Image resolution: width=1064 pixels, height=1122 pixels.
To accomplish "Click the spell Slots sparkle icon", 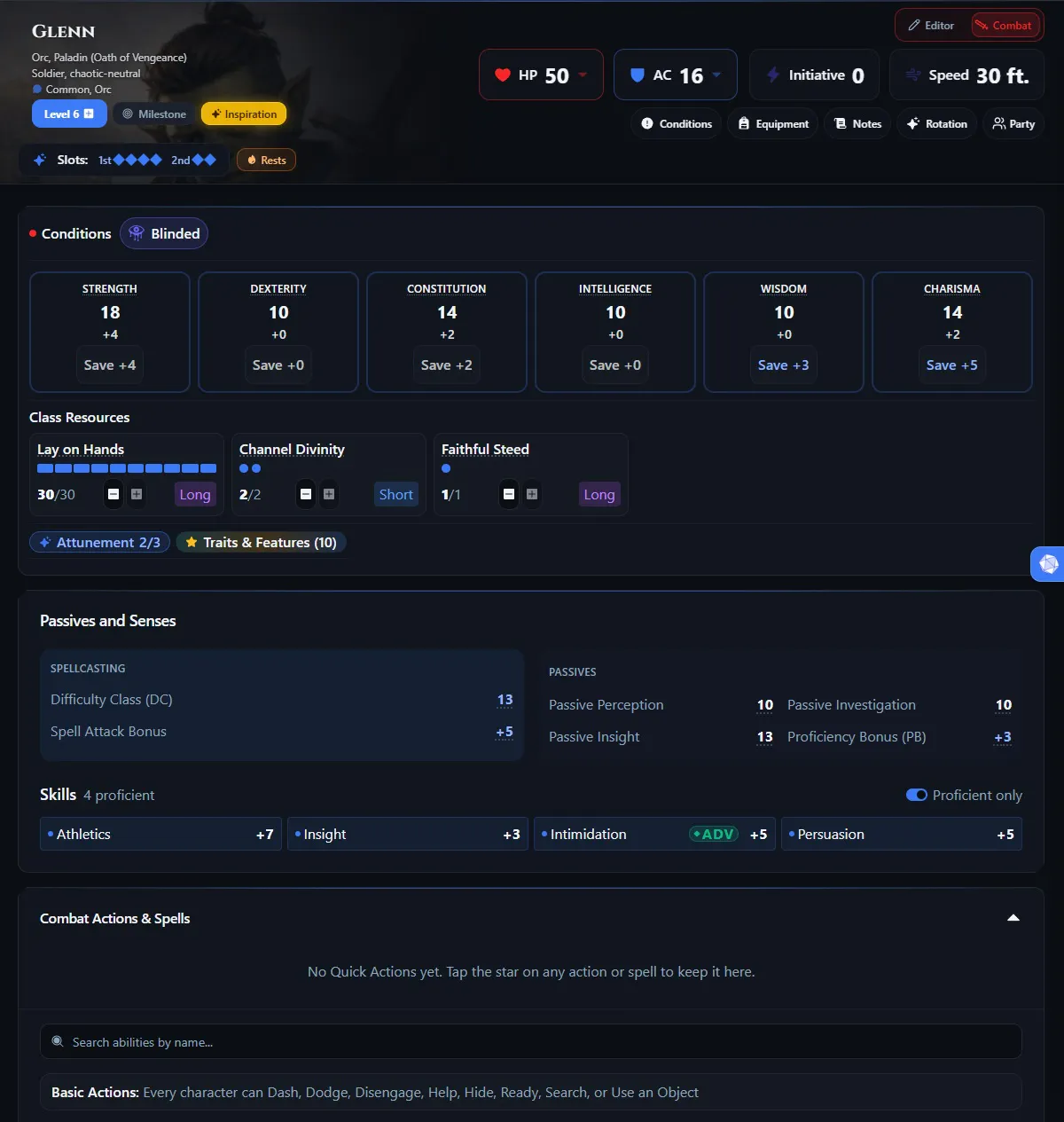I will pyautogui.click(x=40, y=161).
